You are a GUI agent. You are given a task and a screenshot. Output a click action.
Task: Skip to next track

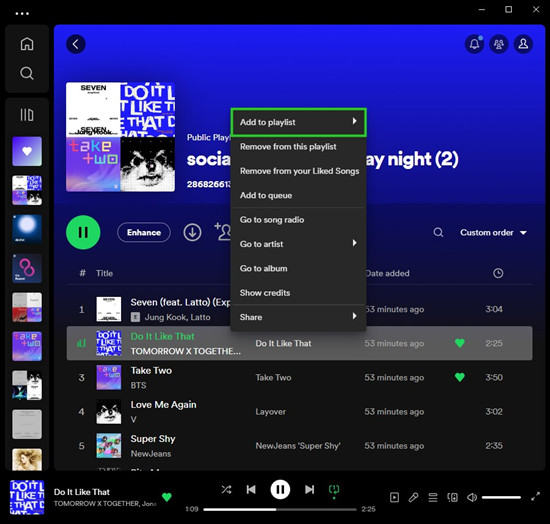click(309, 490)
